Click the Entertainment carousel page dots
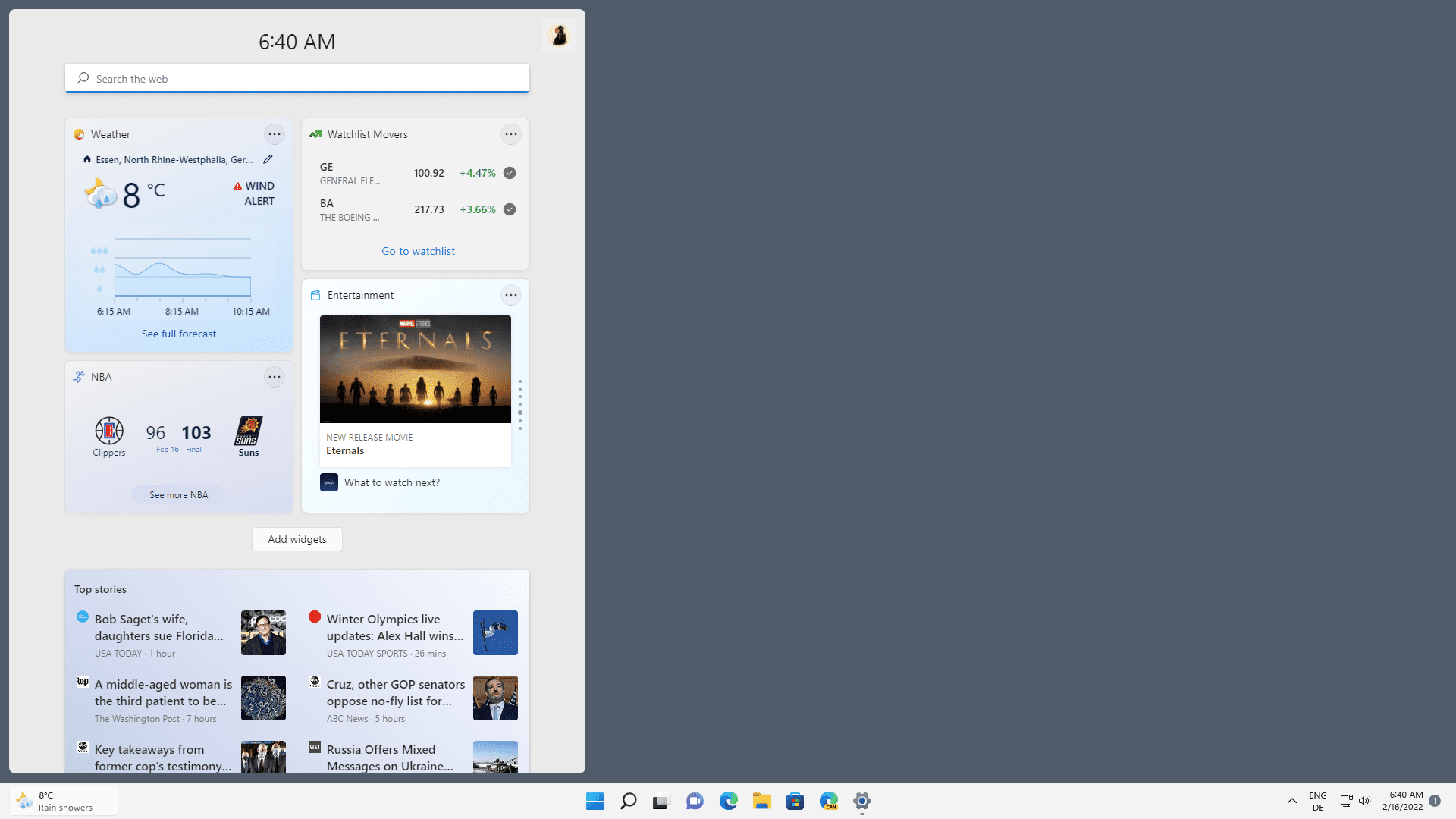 (x=520, y=405)
